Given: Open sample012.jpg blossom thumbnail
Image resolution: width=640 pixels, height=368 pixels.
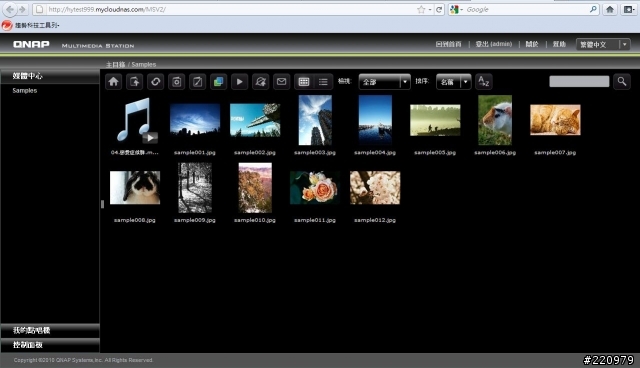Looking at the screenshot, I should point(375,188).
